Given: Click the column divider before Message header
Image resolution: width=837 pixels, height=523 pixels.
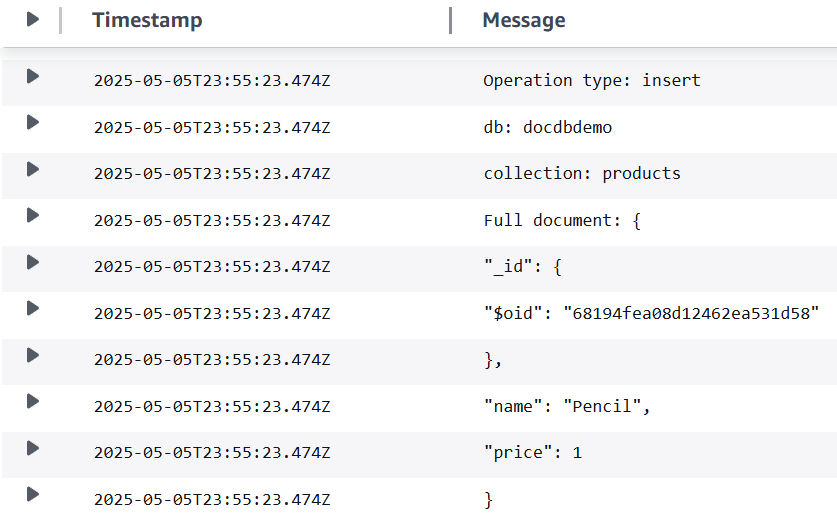Looking at the screenshot, I should point(451,20).
